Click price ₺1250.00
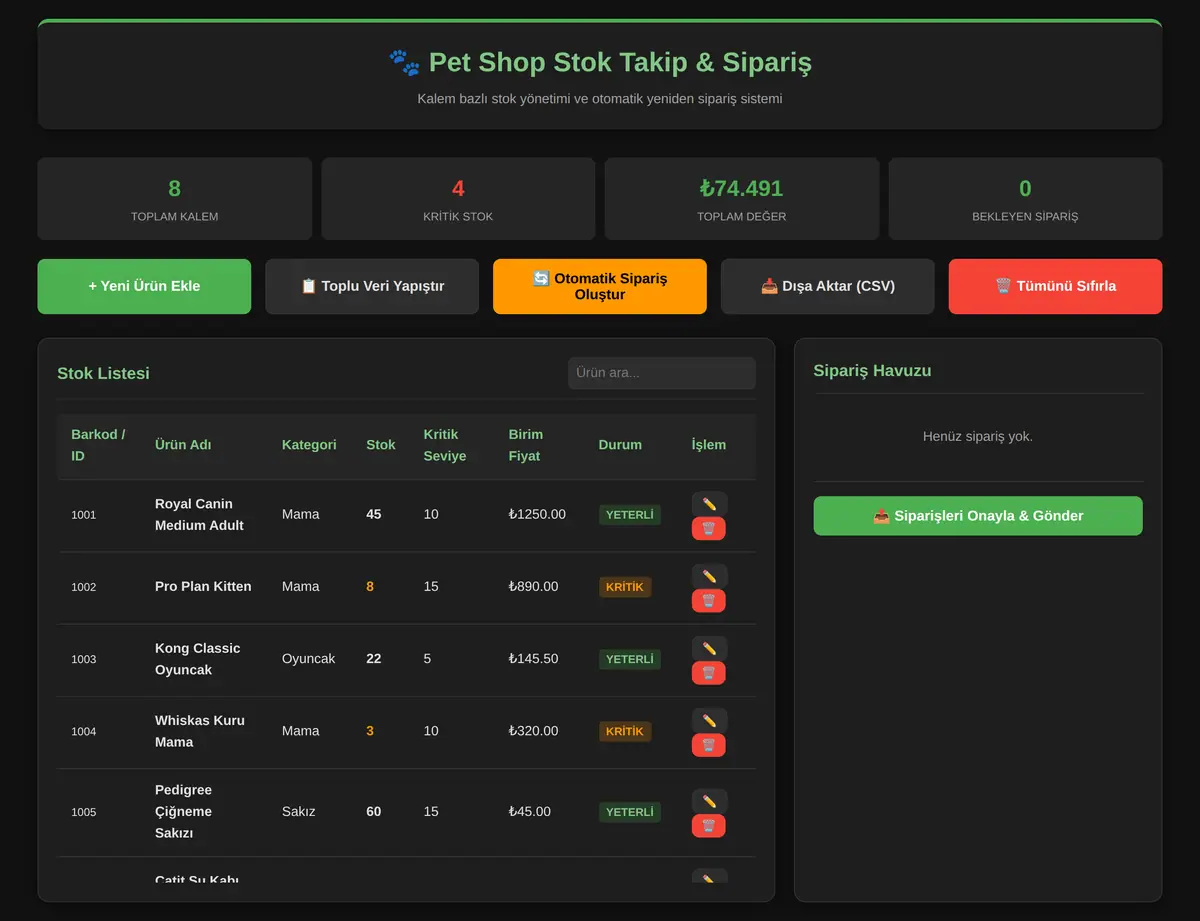Screen dimensions: 1200x921 tap(537, 515)
